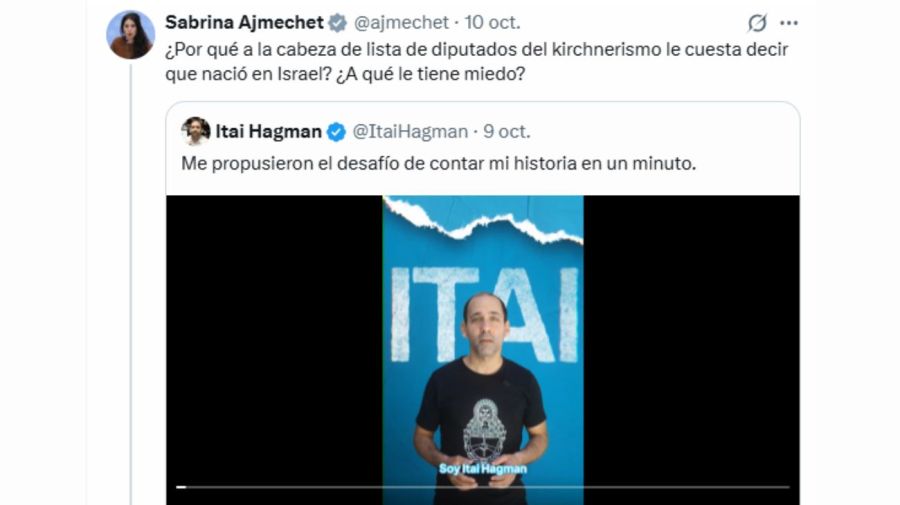Click the ITAI lettering in video
This screenshot has height=505, width=900.
coord(484,314)
